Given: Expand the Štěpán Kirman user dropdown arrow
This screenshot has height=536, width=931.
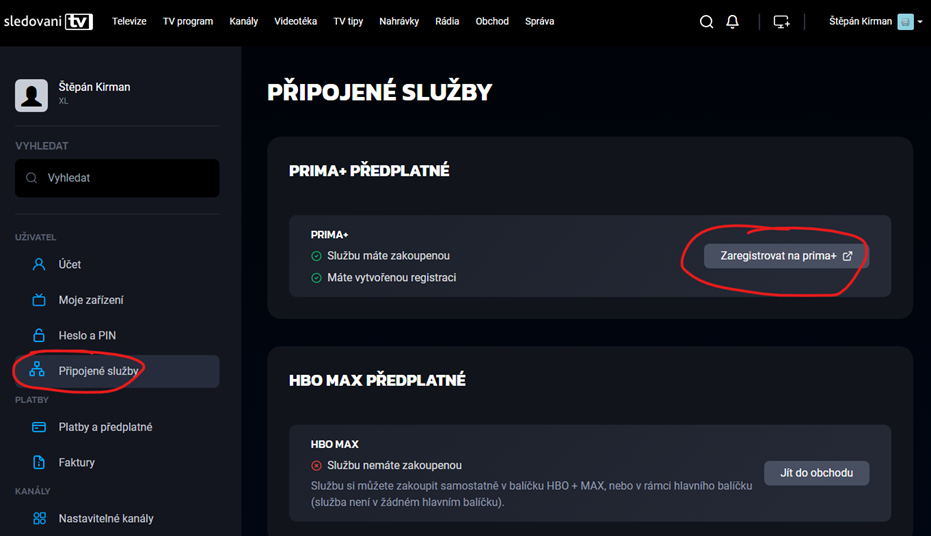Looking at the screenshot, I should [x=920, y=22].
